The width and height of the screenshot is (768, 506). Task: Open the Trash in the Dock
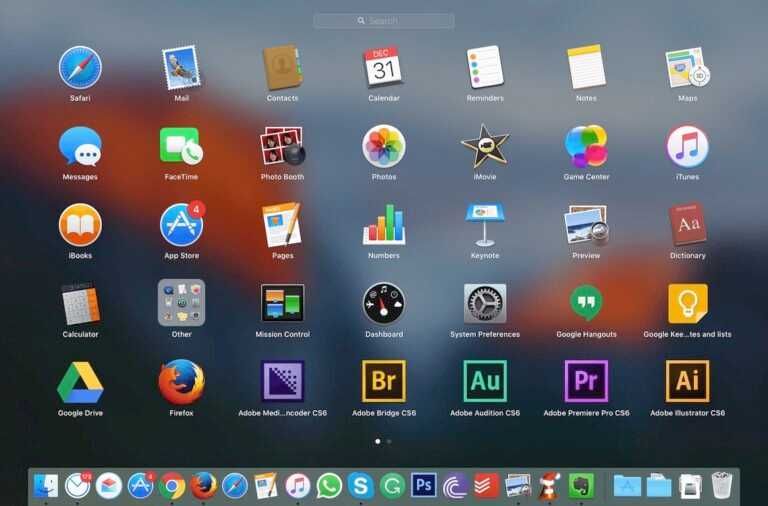point(722,486)
